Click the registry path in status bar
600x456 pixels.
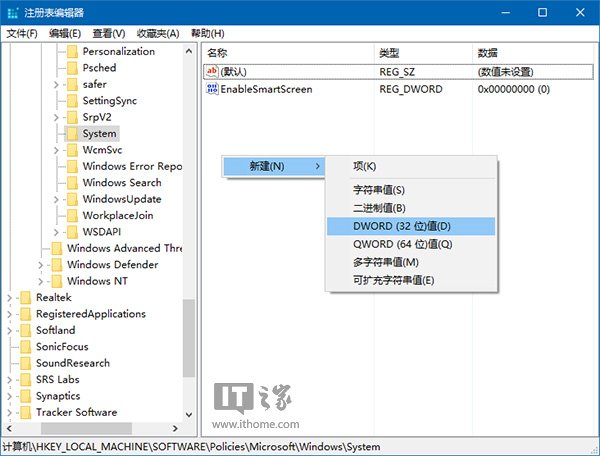(191, 447)
